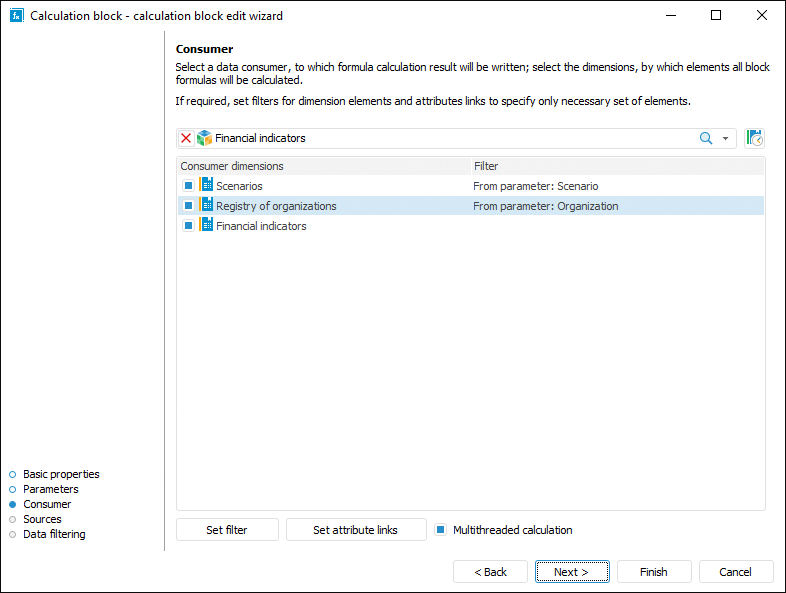786x593 pixels.
Task: Click the application icon in title bar
Action: tap(16, 15)
